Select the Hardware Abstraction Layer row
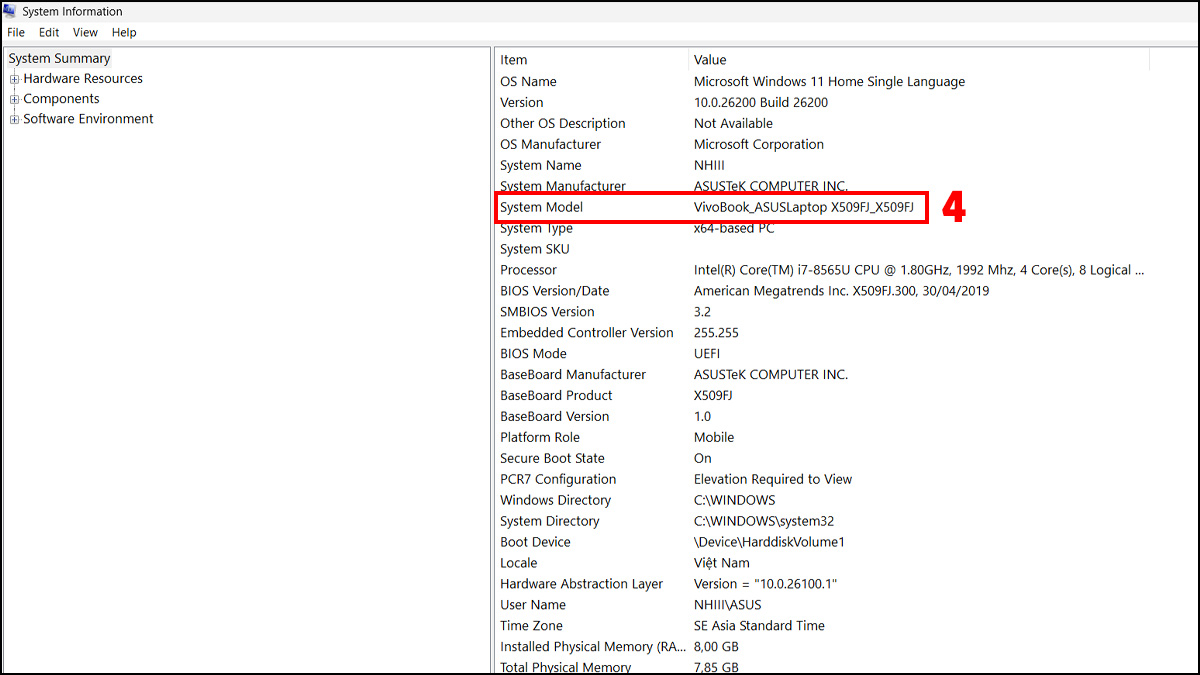 [822, 585]
